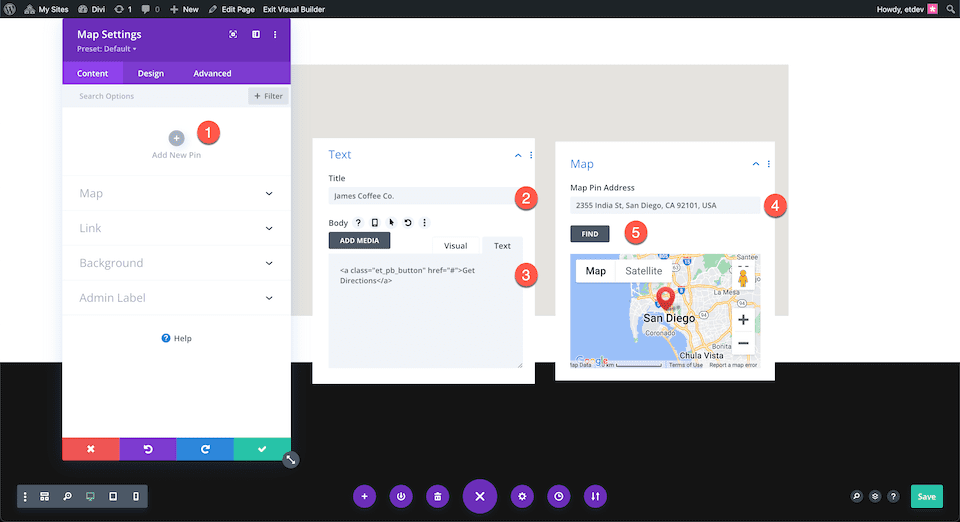This screenshot has width=960, height=522.
Task: Select the tablet view icon in bottom toolbar
Action: [113, 496]
